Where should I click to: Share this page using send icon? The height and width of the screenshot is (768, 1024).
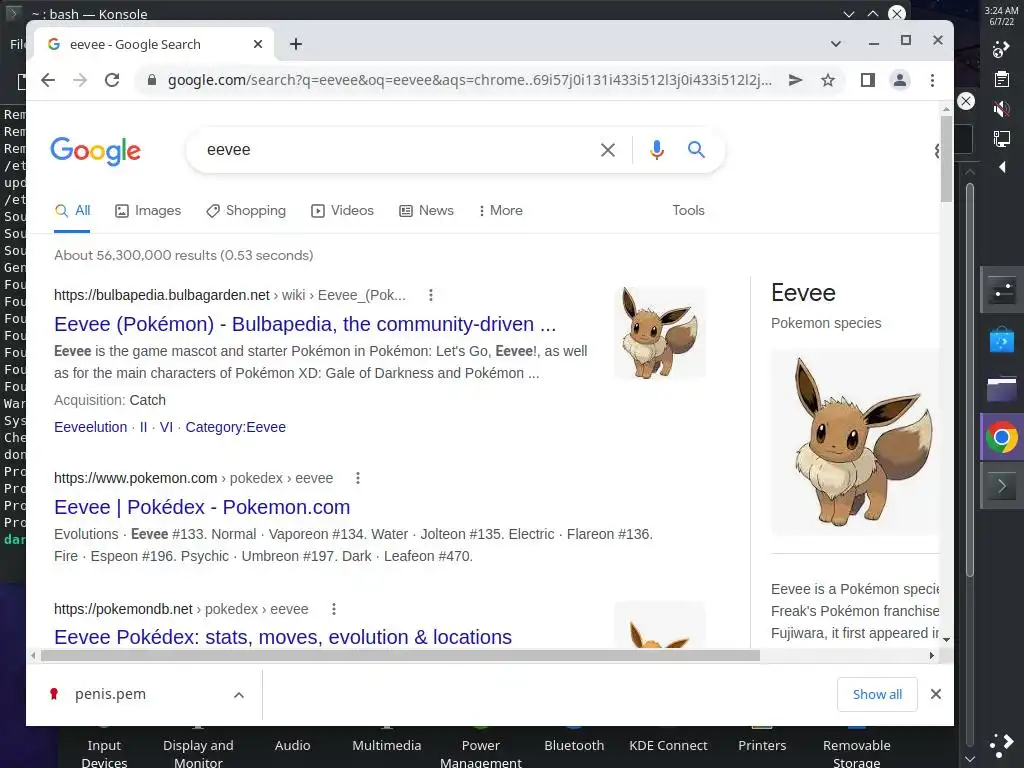(795, 80)
